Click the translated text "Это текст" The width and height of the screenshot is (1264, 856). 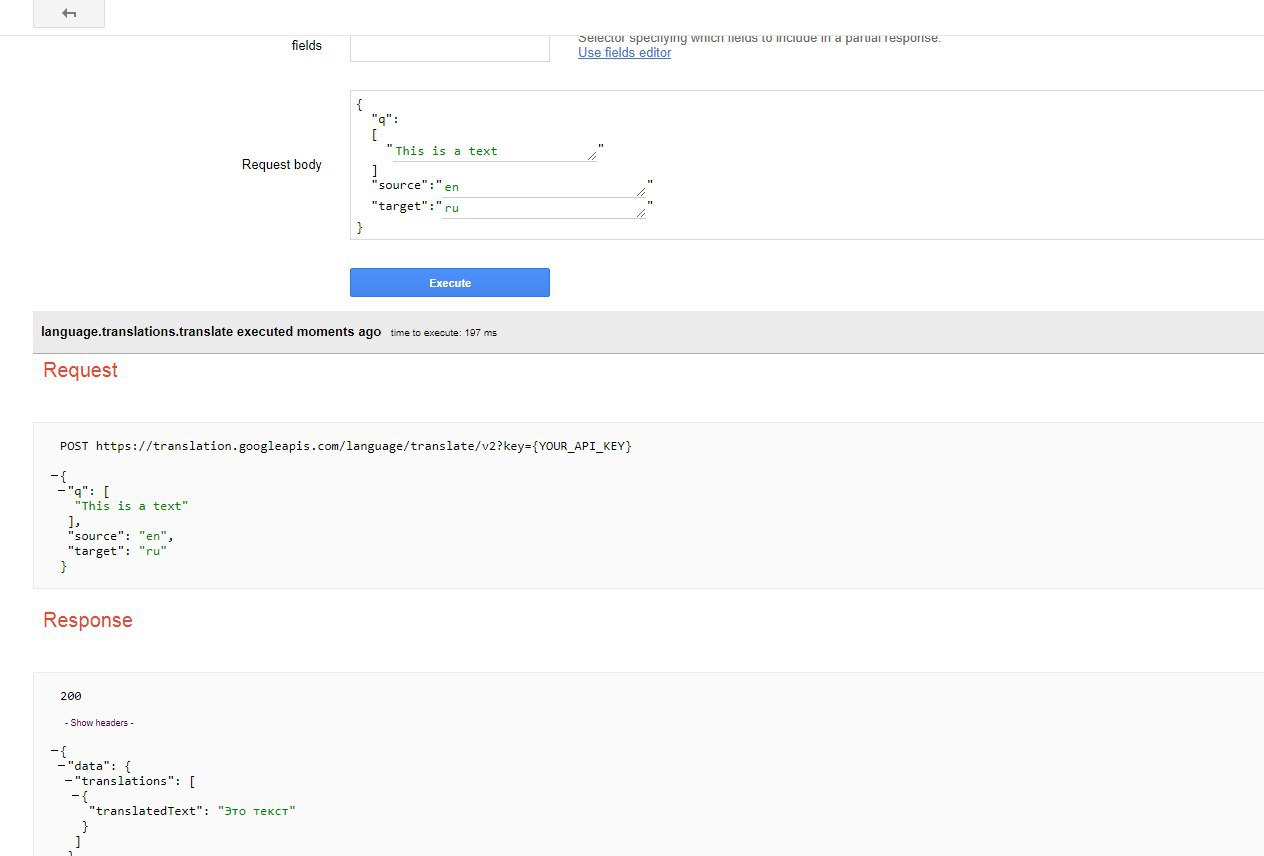tap(257, 811)
